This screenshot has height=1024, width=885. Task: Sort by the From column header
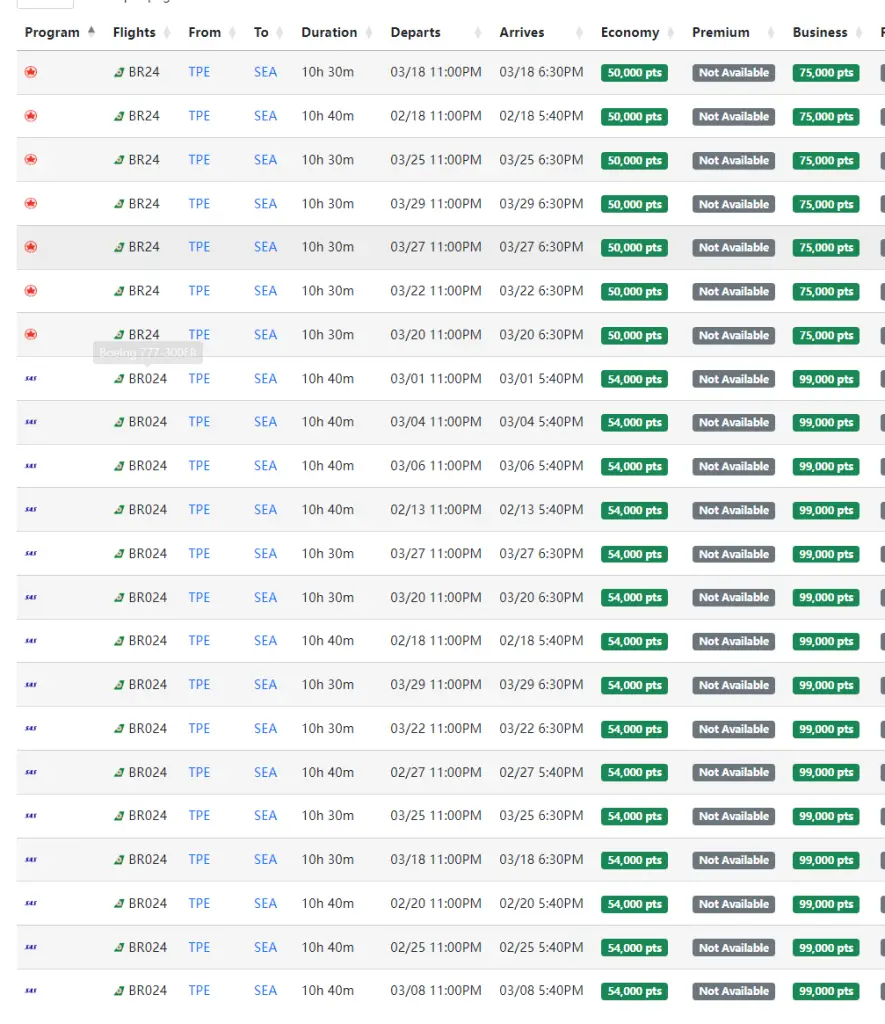coord(204,33)
